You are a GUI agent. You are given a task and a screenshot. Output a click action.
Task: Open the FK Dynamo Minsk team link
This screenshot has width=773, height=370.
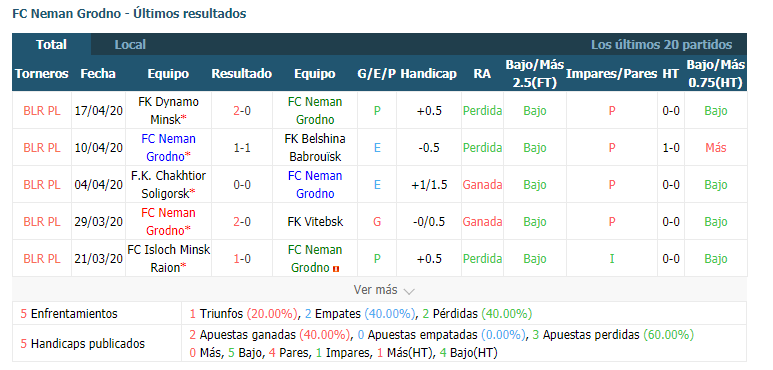(168, 110)
